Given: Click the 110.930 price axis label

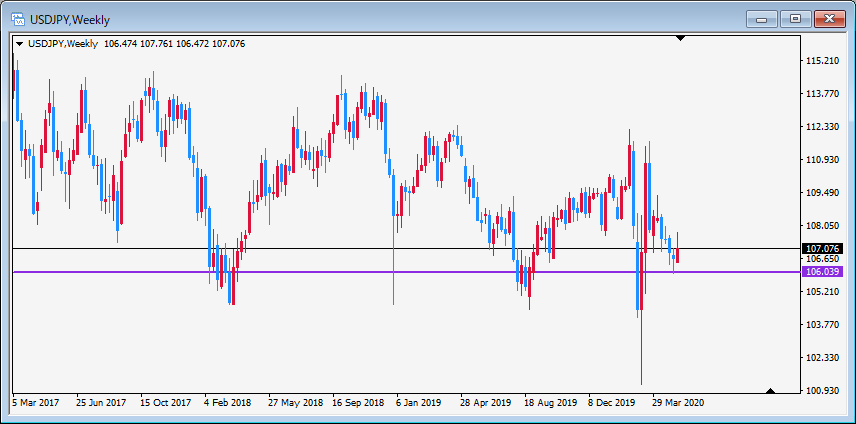Looking at the screenshot, I should [x=822, y=160].
